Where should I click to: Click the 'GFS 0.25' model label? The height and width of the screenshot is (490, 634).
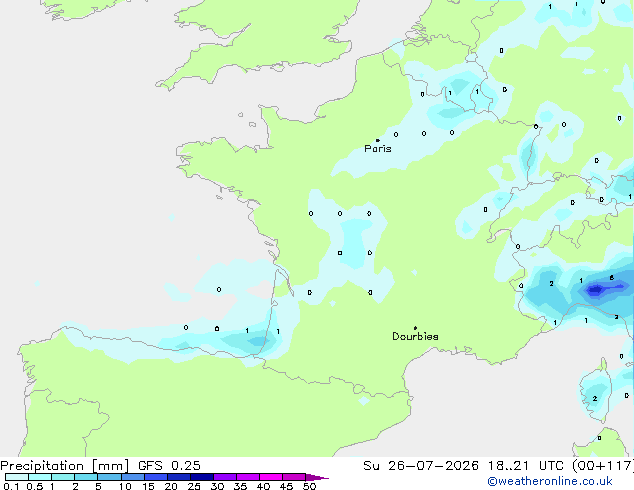(x=169, y=466)
